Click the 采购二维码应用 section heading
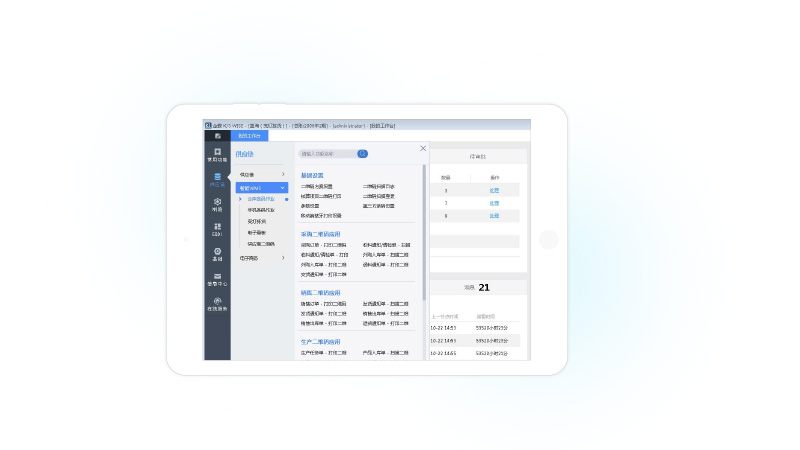This screenshot has height=450, width=800. 320,234
